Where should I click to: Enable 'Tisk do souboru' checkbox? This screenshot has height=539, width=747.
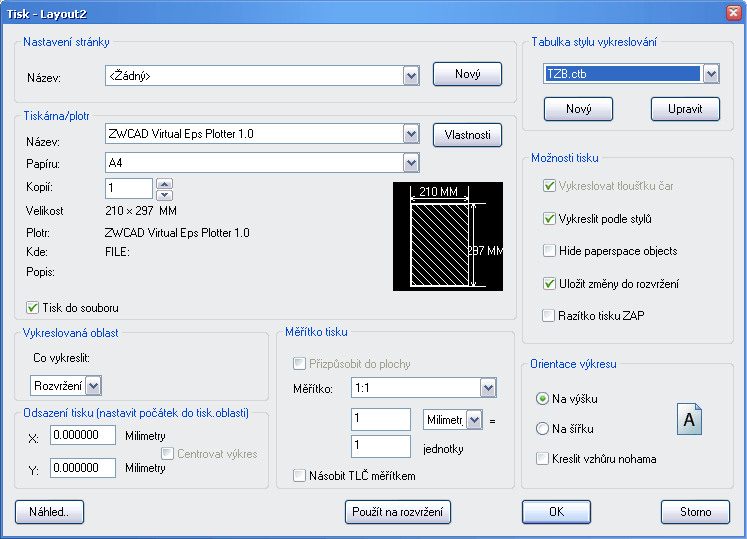point(33,308)
